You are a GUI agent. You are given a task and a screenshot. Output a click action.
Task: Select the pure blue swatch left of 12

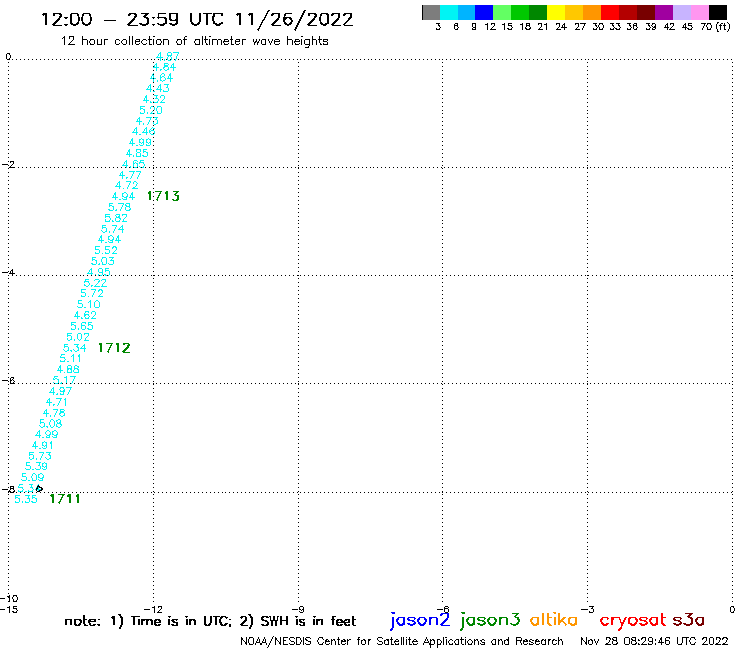pos(484,12)
